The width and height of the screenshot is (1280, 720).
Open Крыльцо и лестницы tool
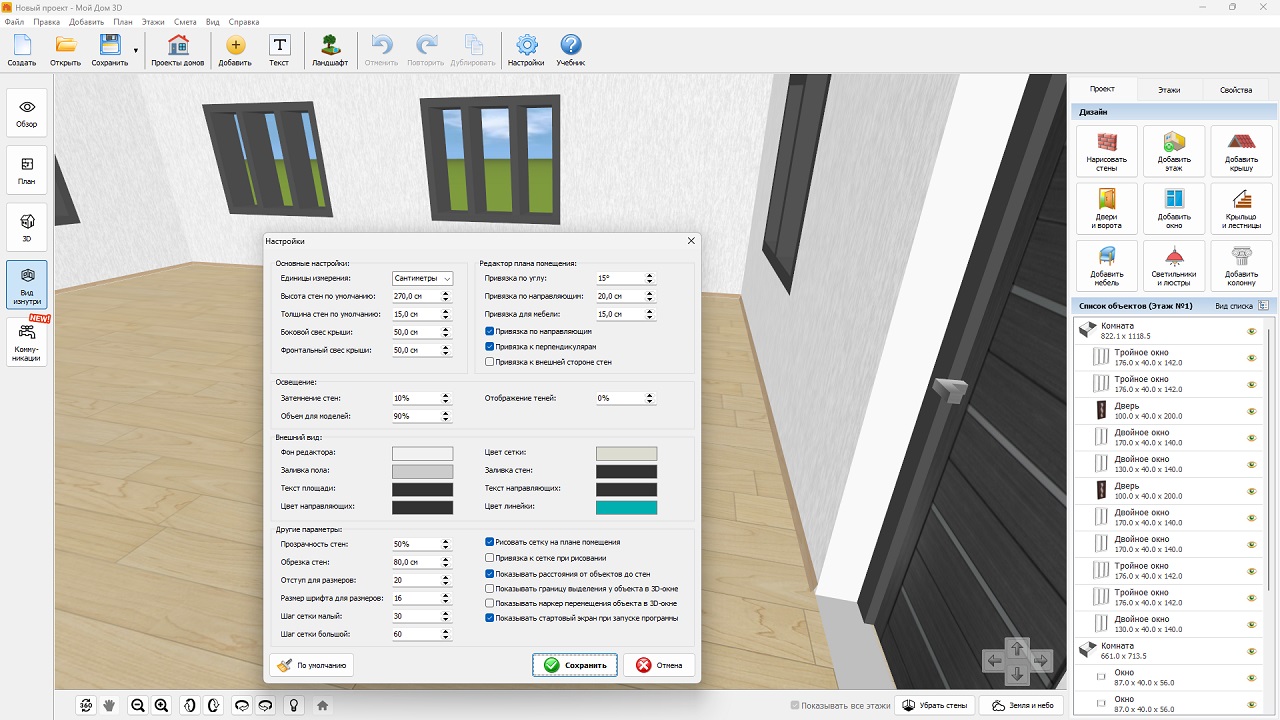click(1241, 209)
